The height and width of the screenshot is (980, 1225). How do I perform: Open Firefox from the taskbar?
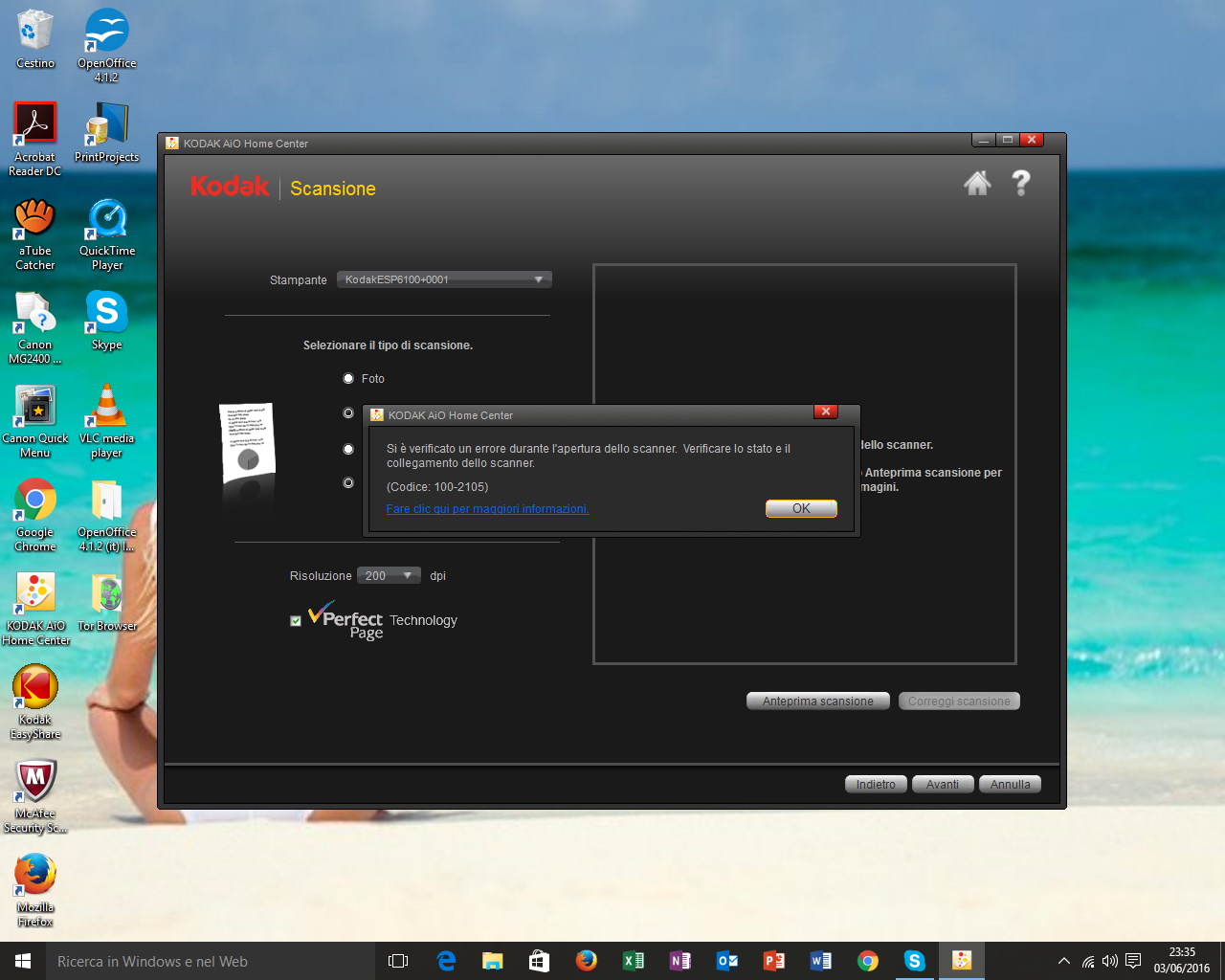[587, 961]
